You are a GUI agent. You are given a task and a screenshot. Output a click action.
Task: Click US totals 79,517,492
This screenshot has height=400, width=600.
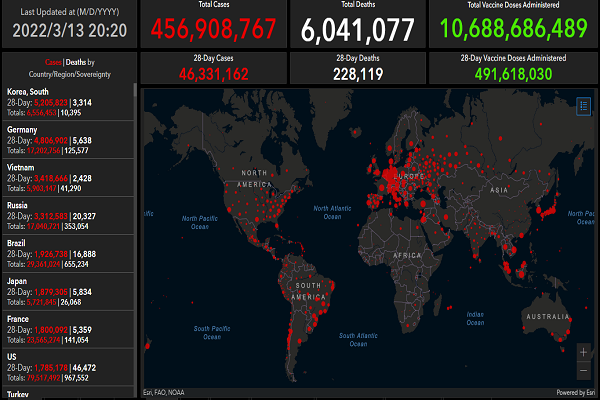[x=44, y=378]
